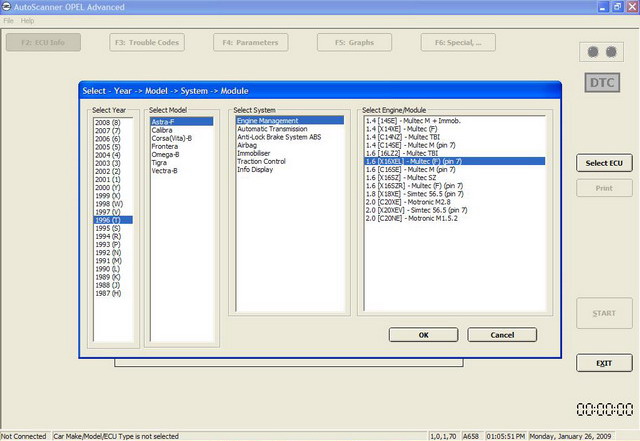Screen dimensions: 640x441
Task: Select 1.4 [X14XE] Multec (F) engine
Action: [x=455, y=129]
